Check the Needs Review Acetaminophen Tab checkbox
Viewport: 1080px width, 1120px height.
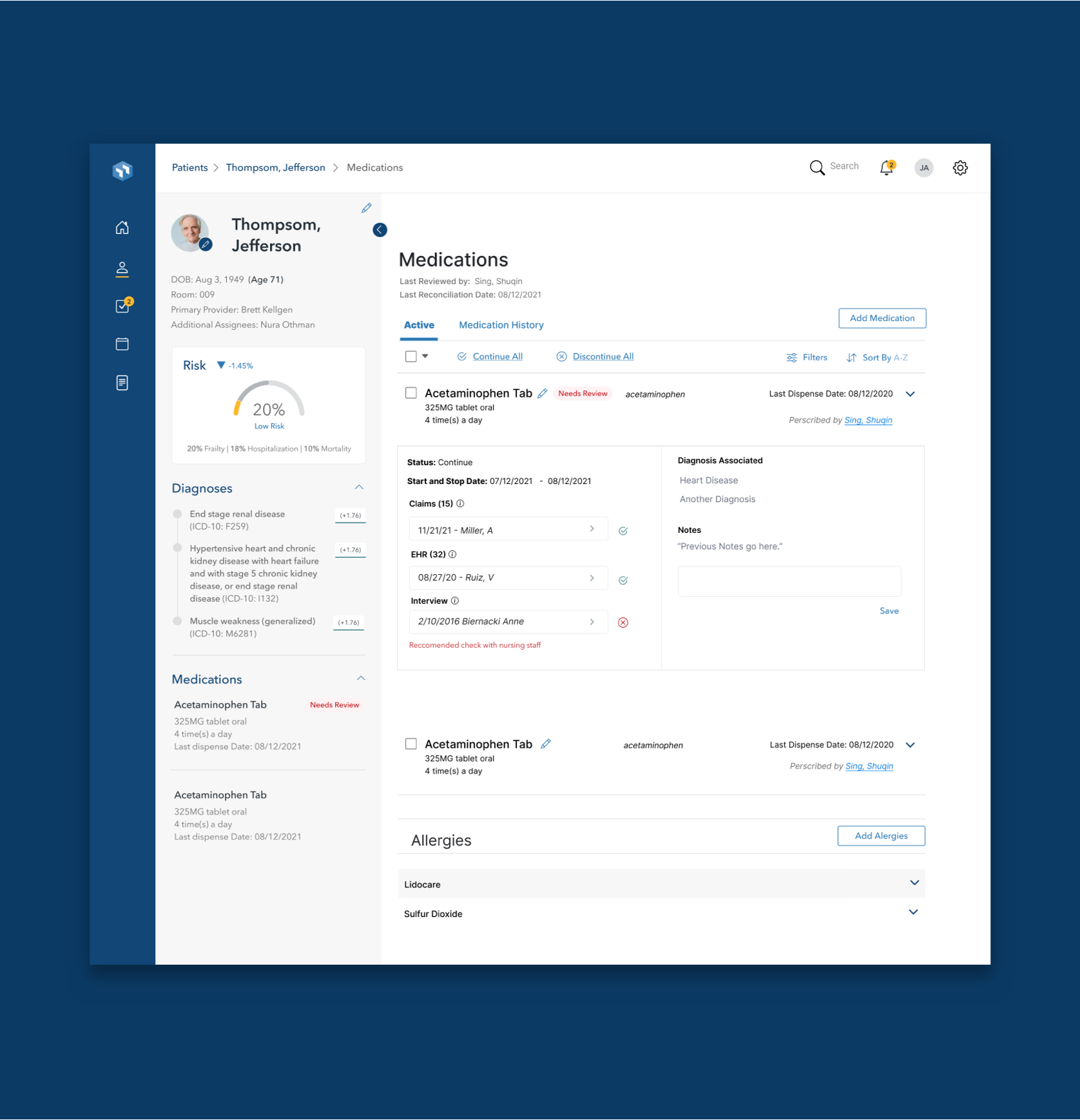(x=410, y=393)
